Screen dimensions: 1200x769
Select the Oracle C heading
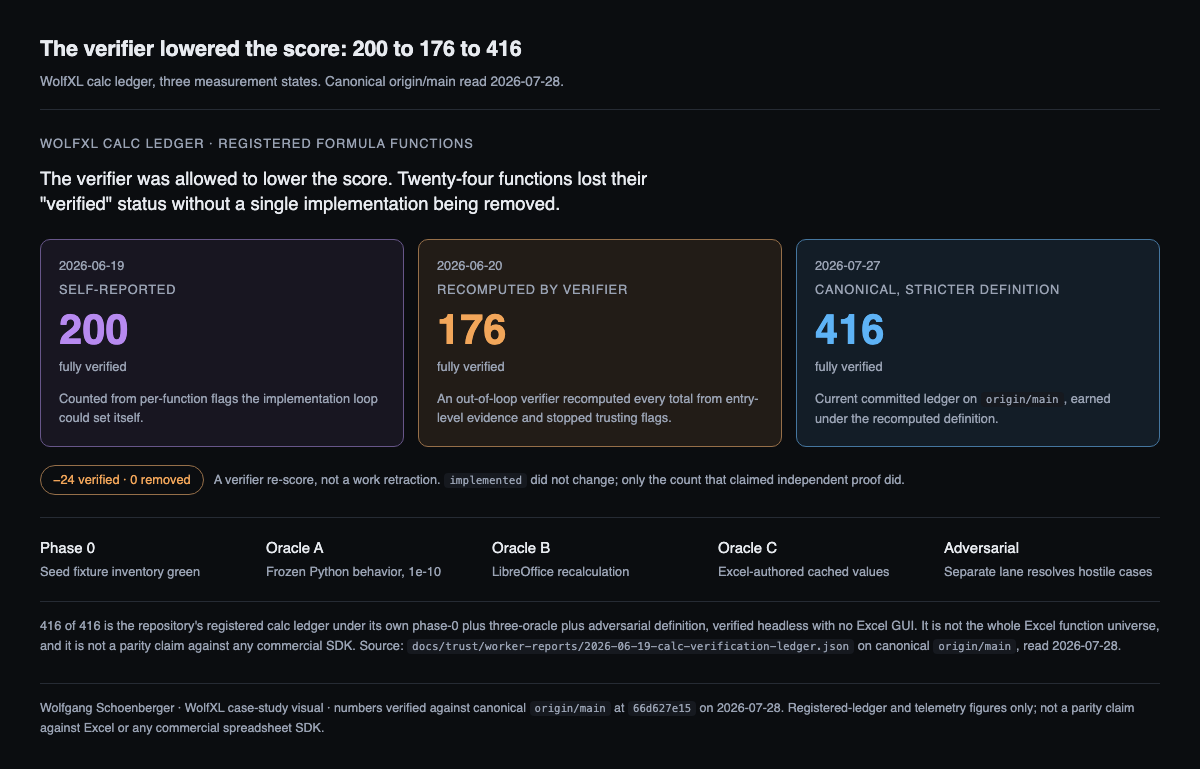click(748, 548)
